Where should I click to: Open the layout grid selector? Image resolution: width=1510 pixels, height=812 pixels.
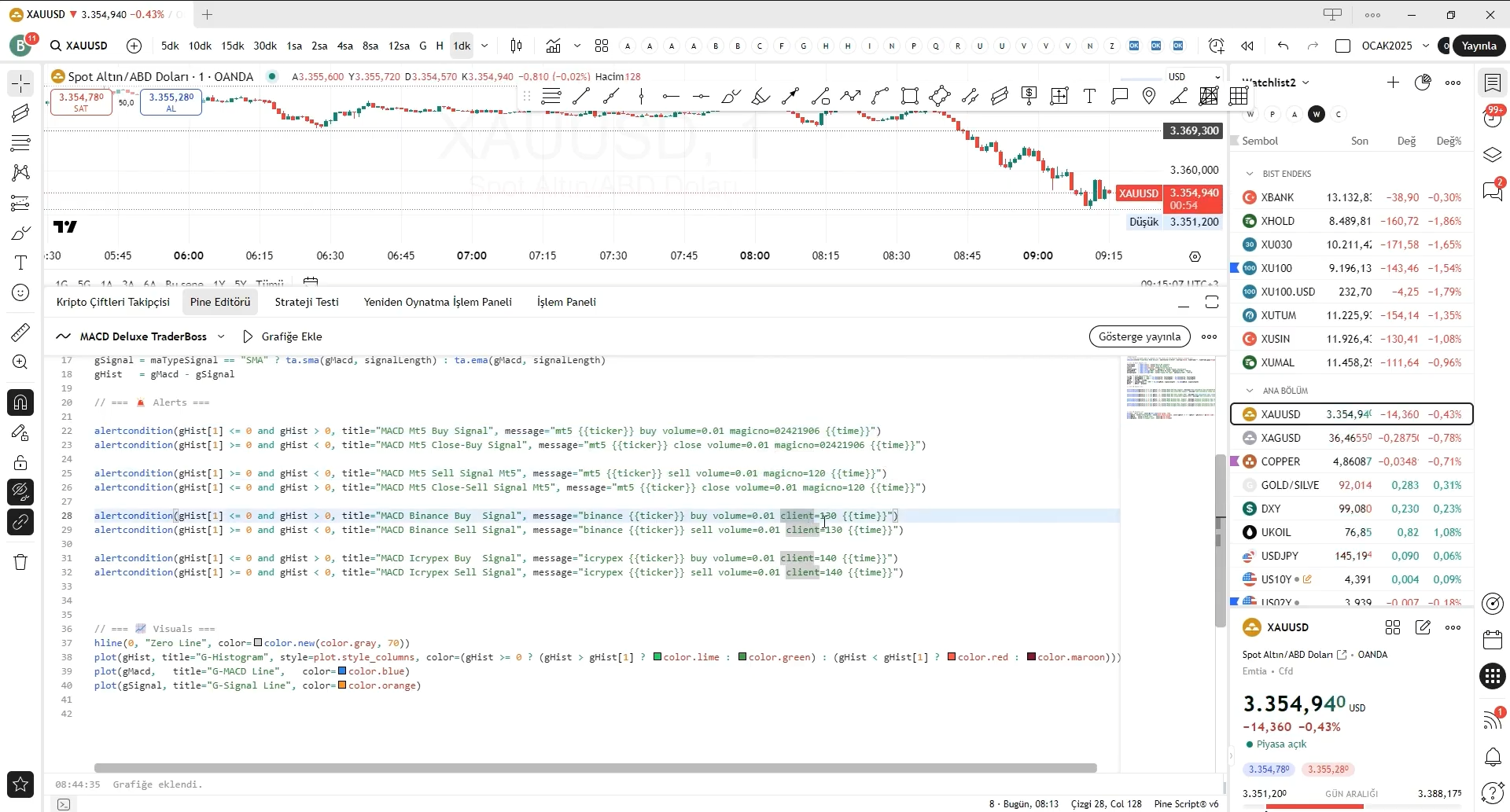coord(602,46)
